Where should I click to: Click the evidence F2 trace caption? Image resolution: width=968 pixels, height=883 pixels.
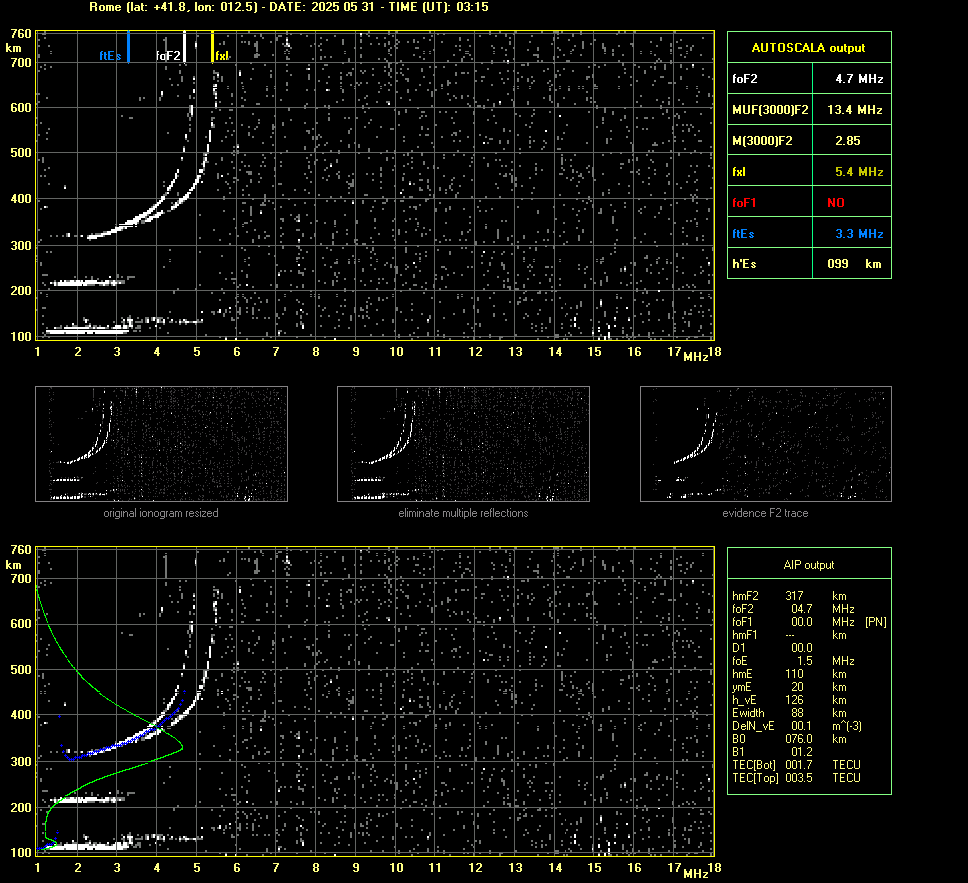pyautogui.click(x=766, y=513)
